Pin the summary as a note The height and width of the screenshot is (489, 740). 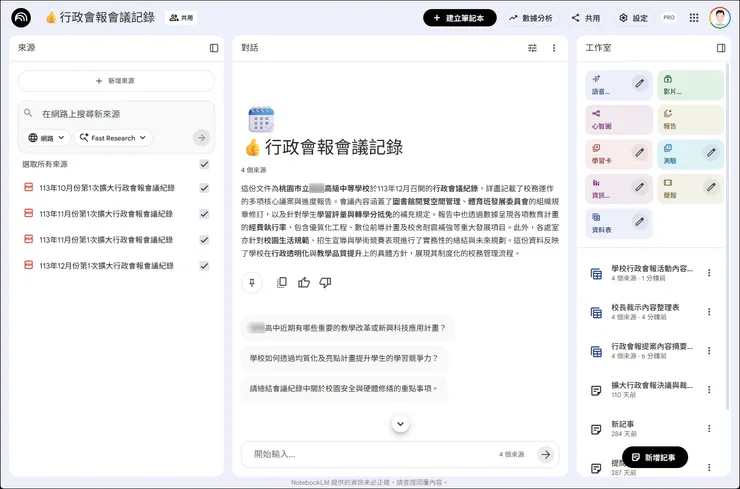point(252,282)
